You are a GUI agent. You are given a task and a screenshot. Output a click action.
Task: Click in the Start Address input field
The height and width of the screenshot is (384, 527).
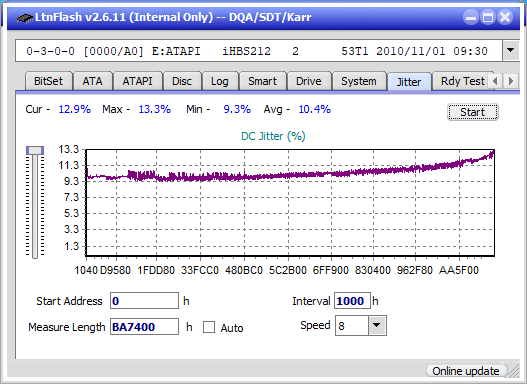pyautogui.click(x=144, y=301)
